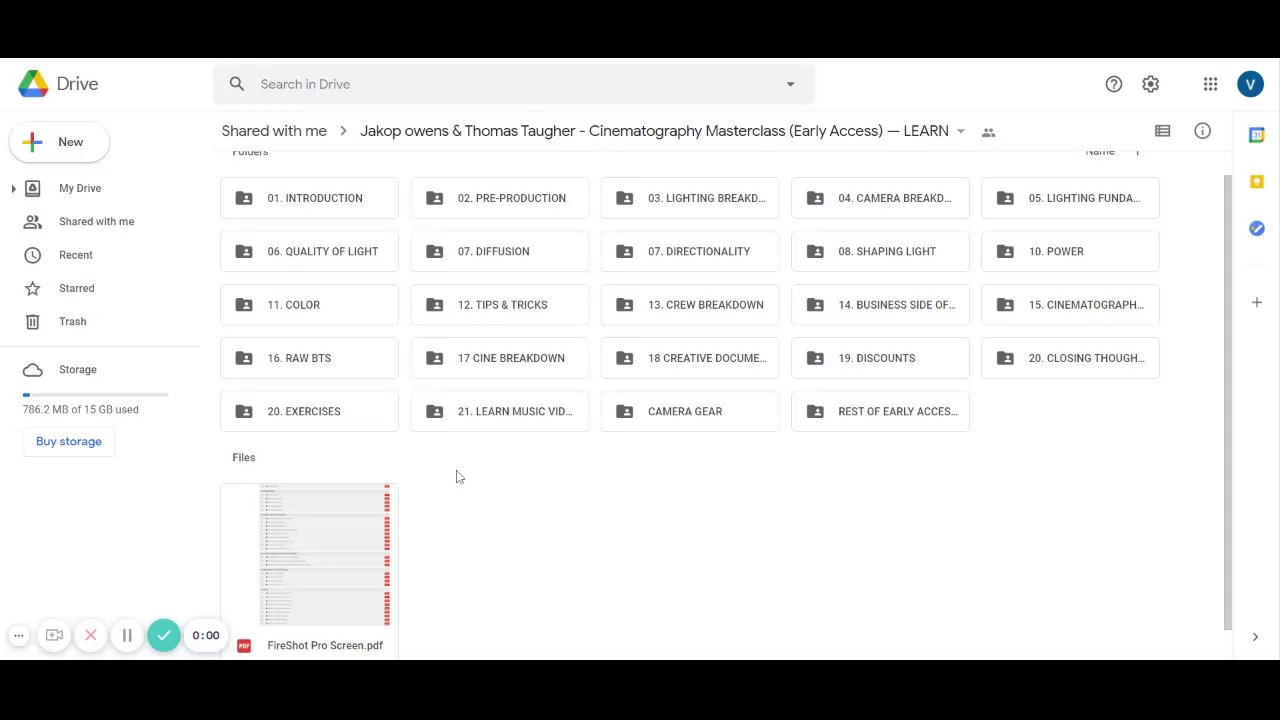The width and height of the screenshot is (1280, 720).
Task: Toggle the recorder camera button
Action: click(x=54, y=635)
